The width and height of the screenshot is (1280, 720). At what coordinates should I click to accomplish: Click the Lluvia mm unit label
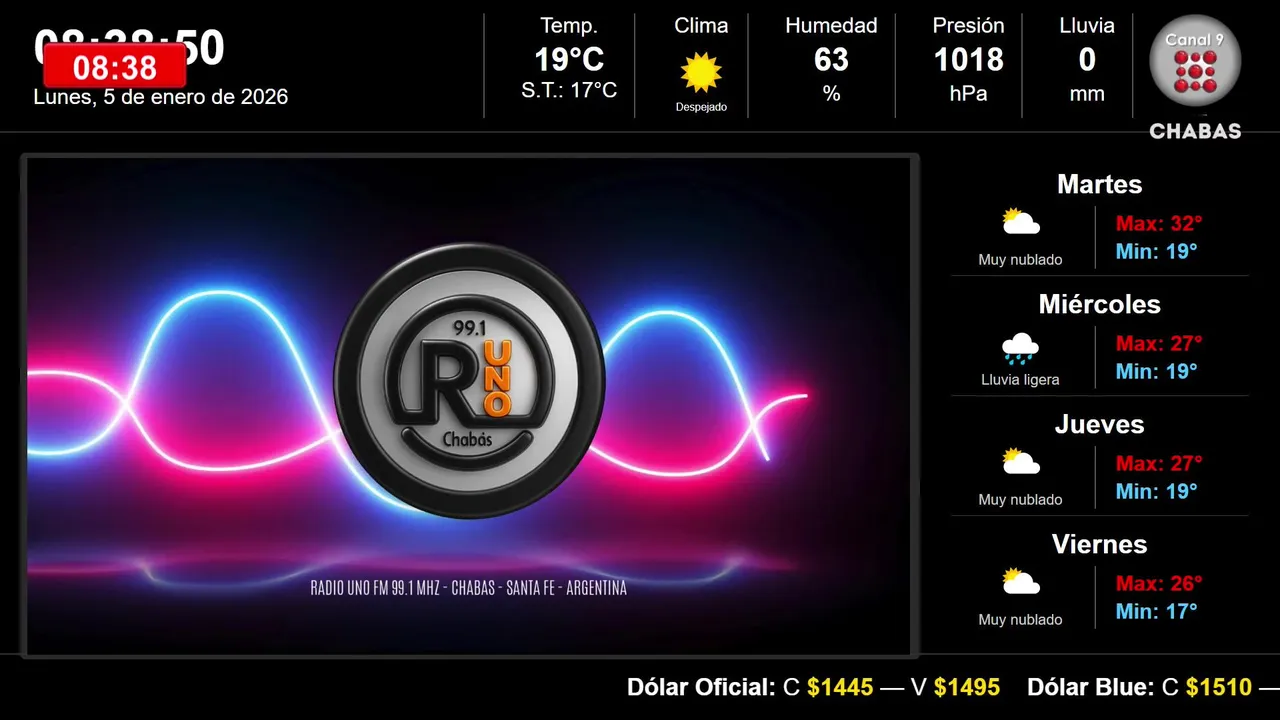point(1087,95)
